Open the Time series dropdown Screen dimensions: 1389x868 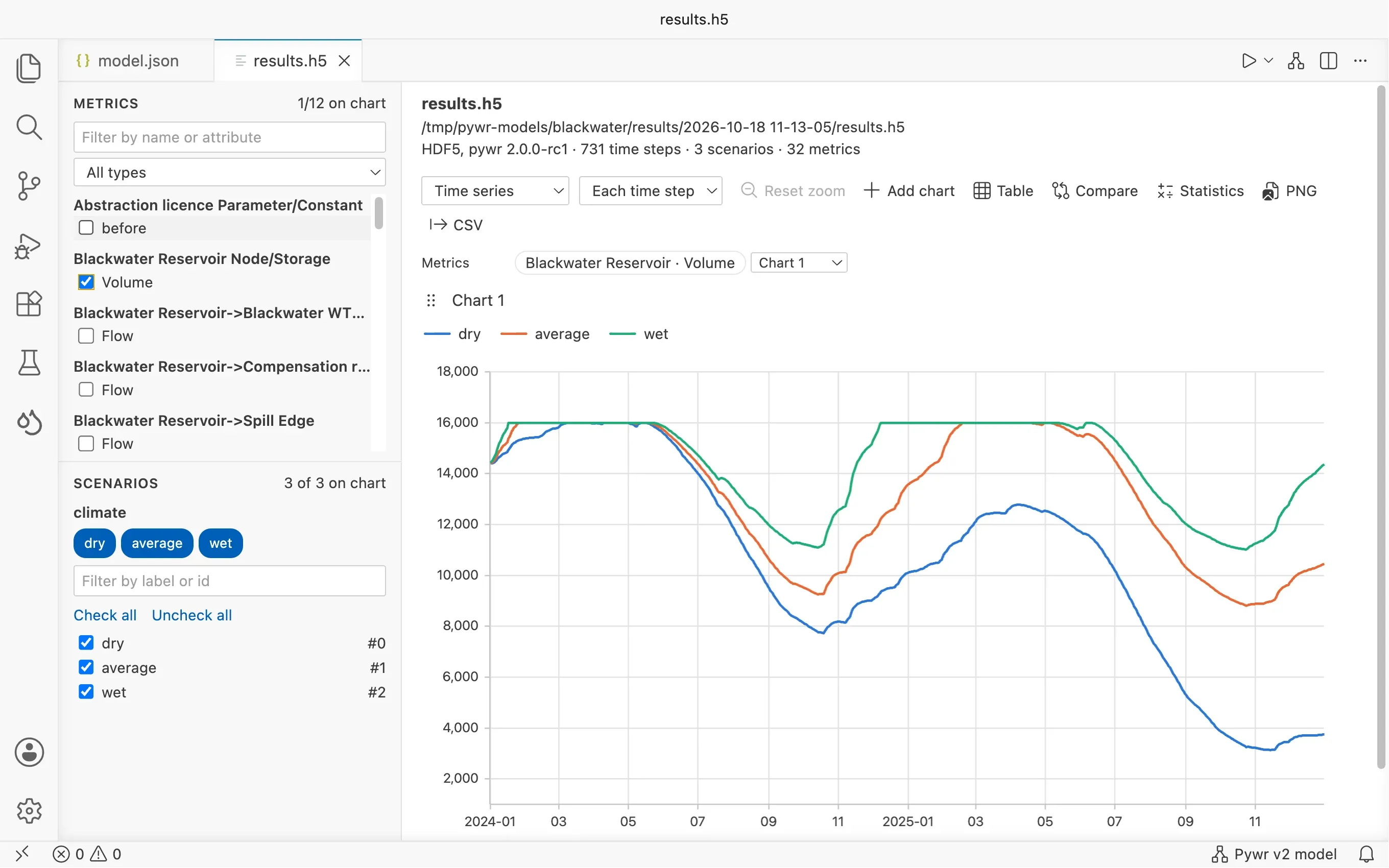coord(495,190)
